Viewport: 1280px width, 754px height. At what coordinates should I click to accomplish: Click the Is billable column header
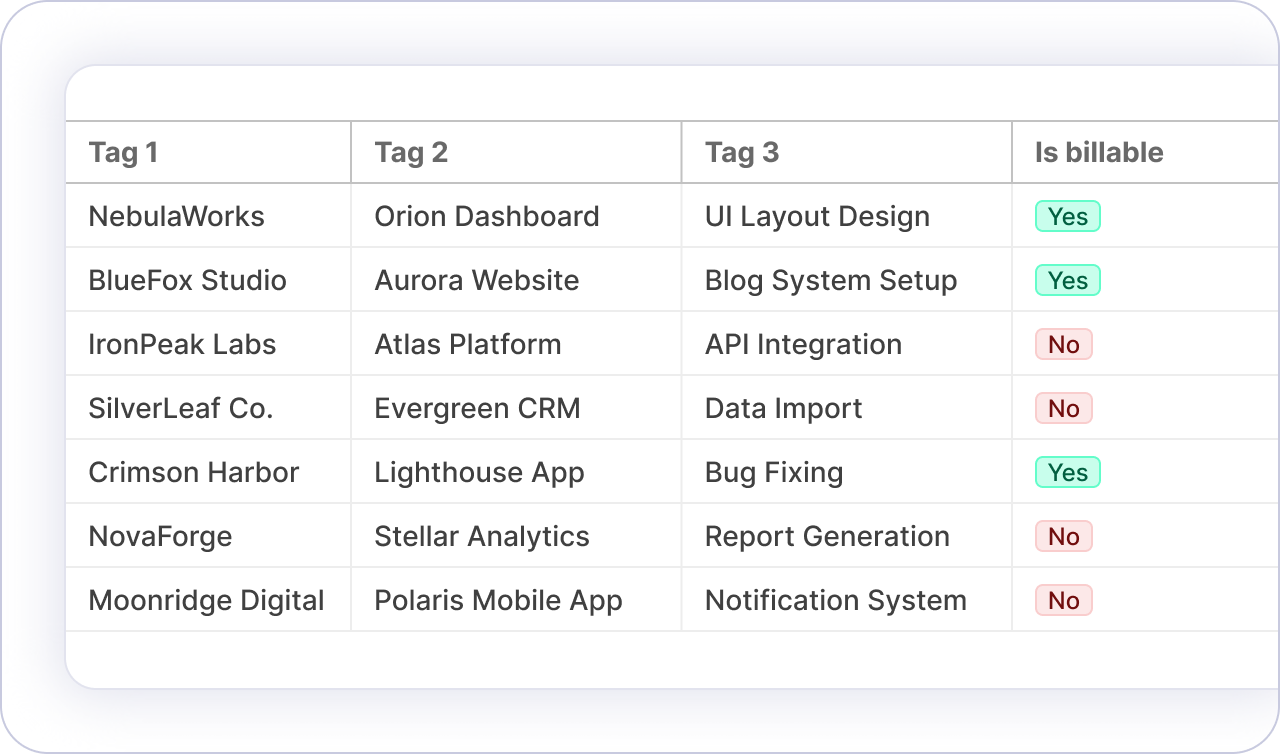tap(1099, 153)
